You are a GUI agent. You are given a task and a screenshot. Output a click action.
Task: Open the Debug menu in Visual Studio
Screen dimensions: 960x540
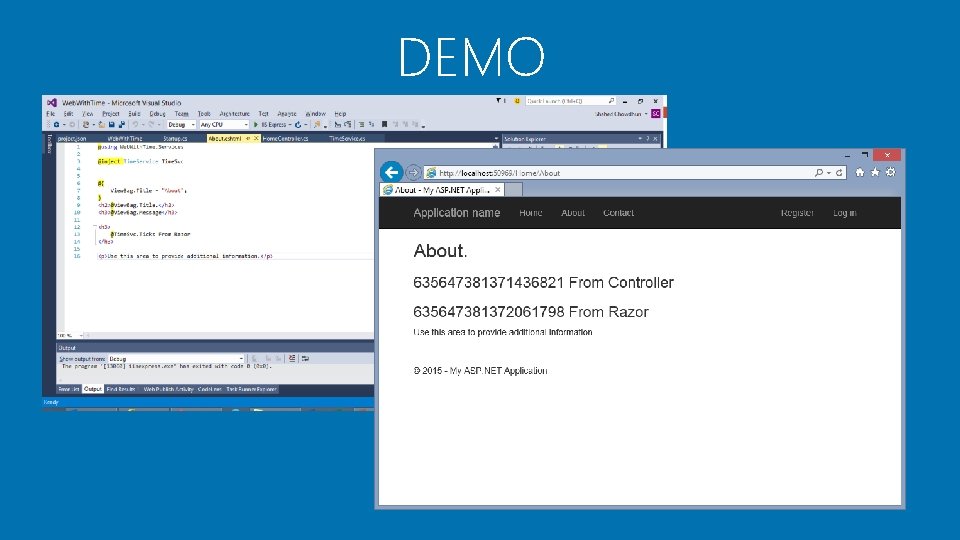[157, 114]
